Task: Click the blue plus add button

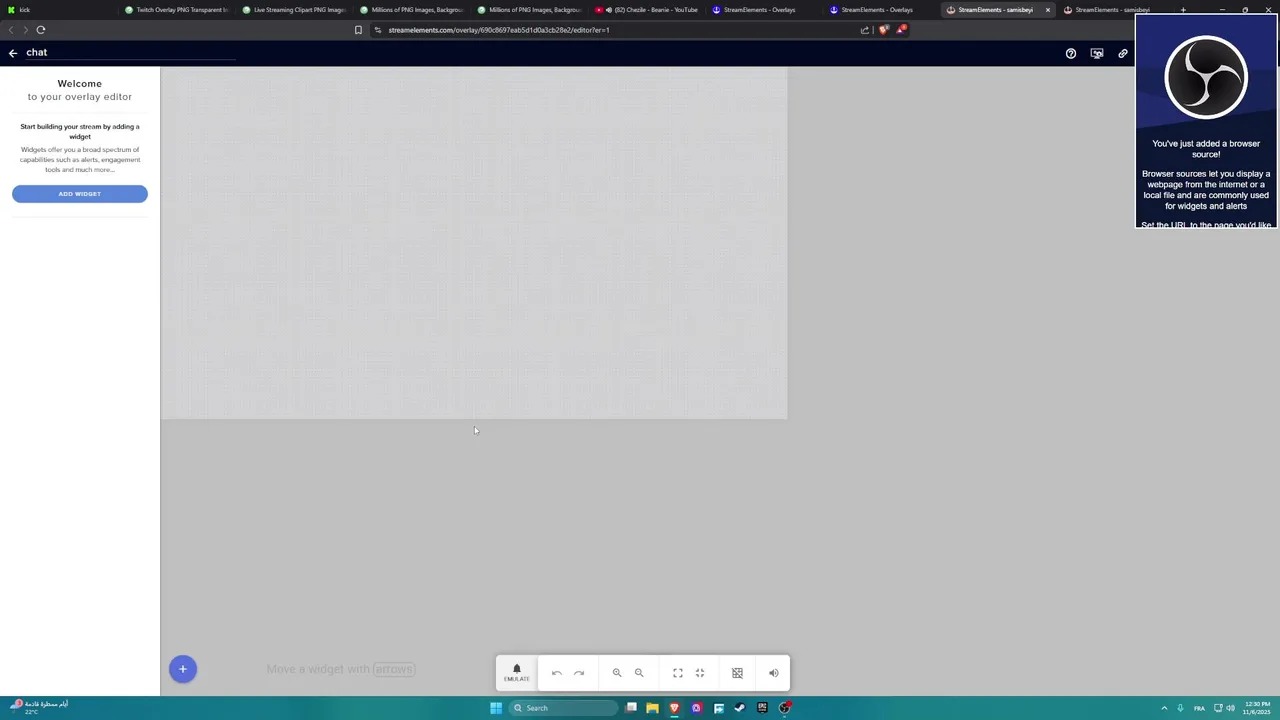Action: (x=183, y=669)
